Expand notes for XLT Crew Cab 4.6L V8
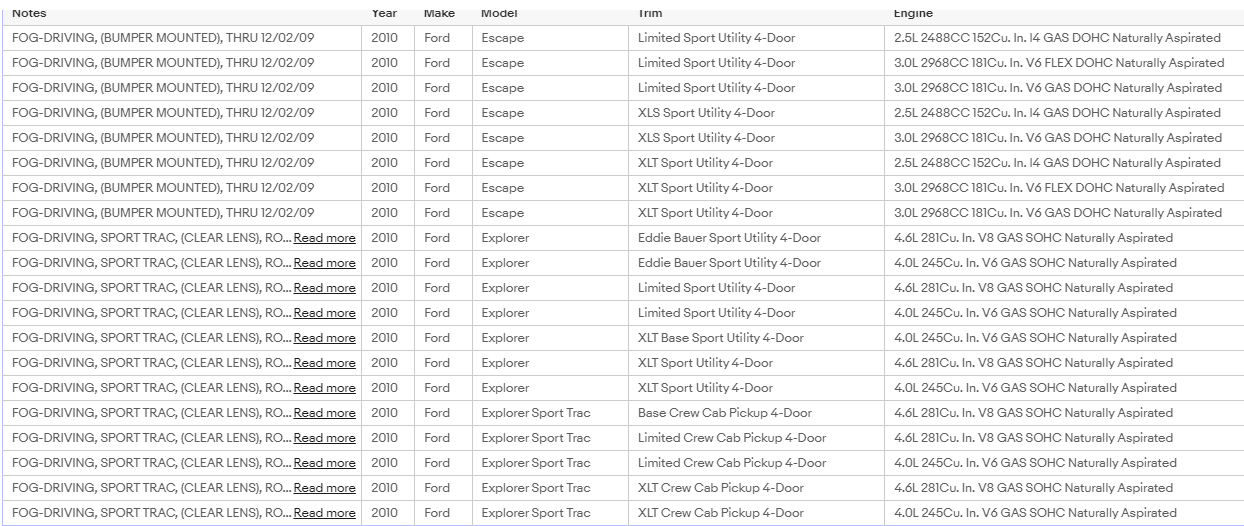Viewport: 1244px width, 526px height. click(x=324, y=488)
